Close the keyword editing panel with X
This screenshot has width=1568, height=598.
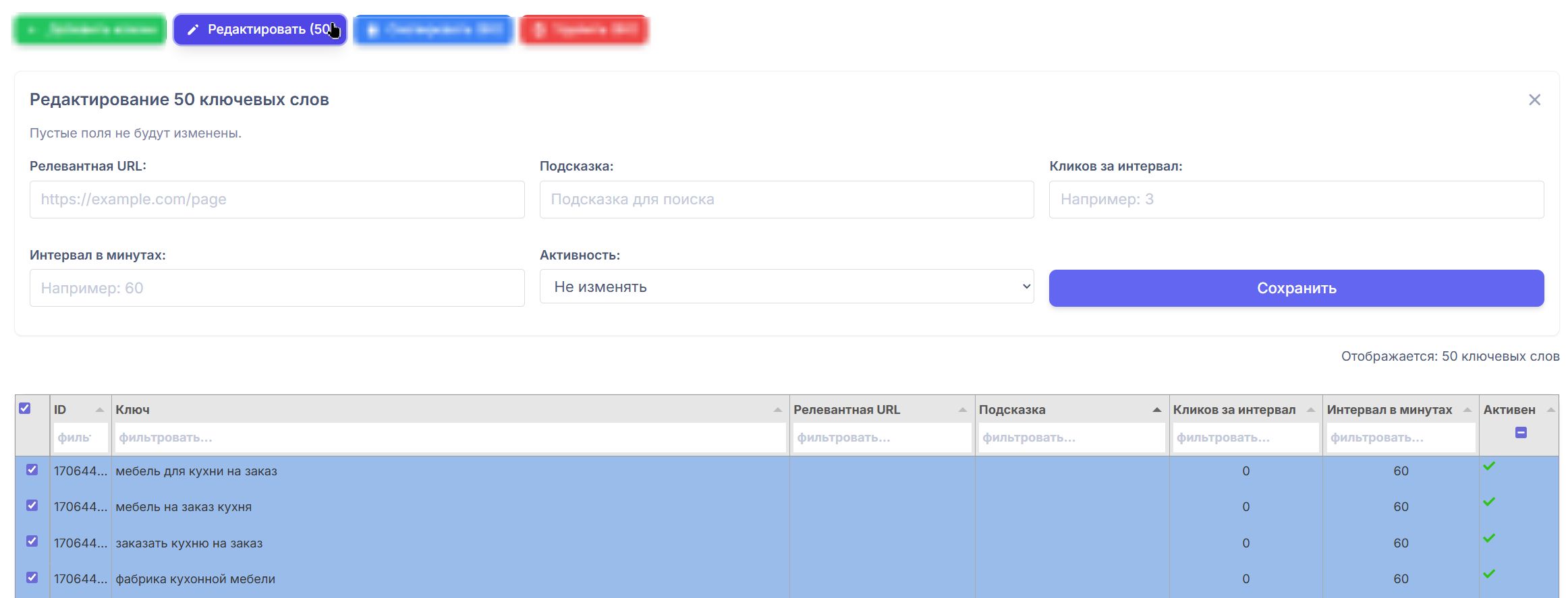(1534, 100)
